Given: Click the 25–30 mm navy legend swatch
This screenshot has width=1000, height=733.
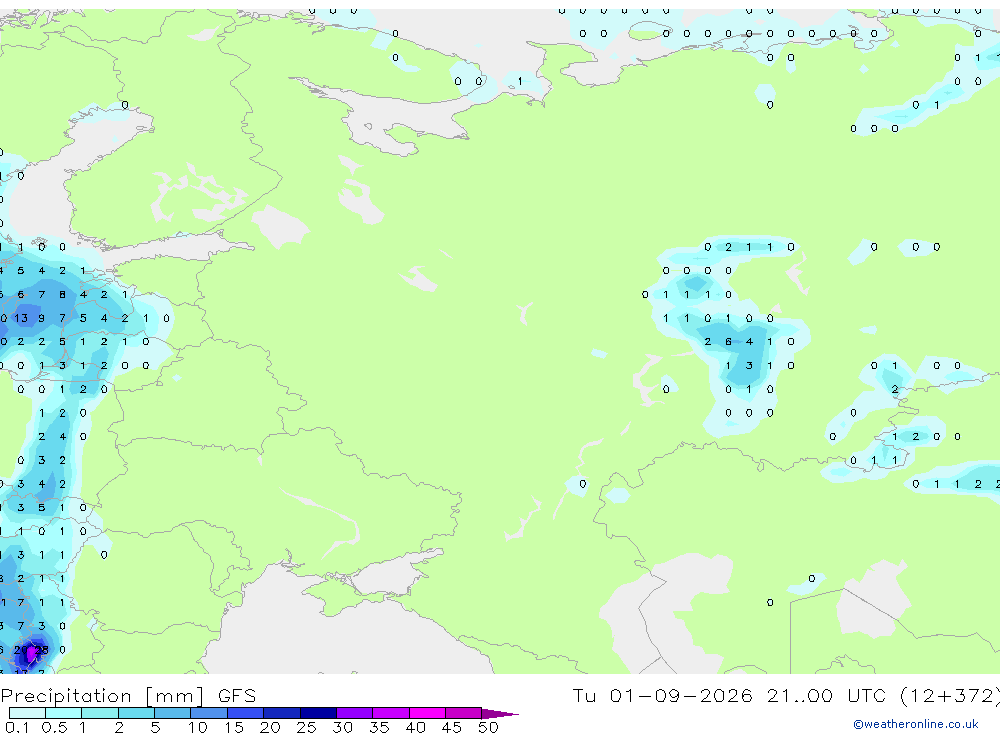Looking at the screenshot, I should 318,713.
